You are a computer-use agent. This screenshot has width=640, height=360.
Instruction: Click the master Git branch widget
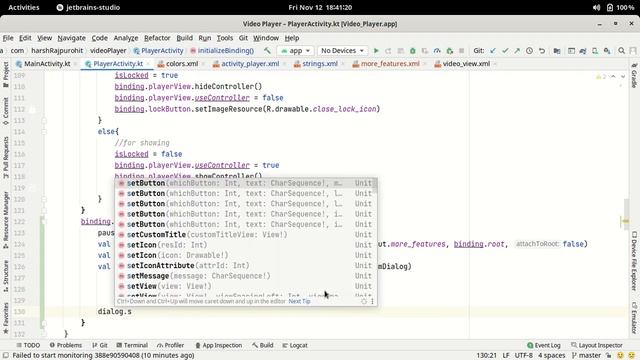point(587,356)
